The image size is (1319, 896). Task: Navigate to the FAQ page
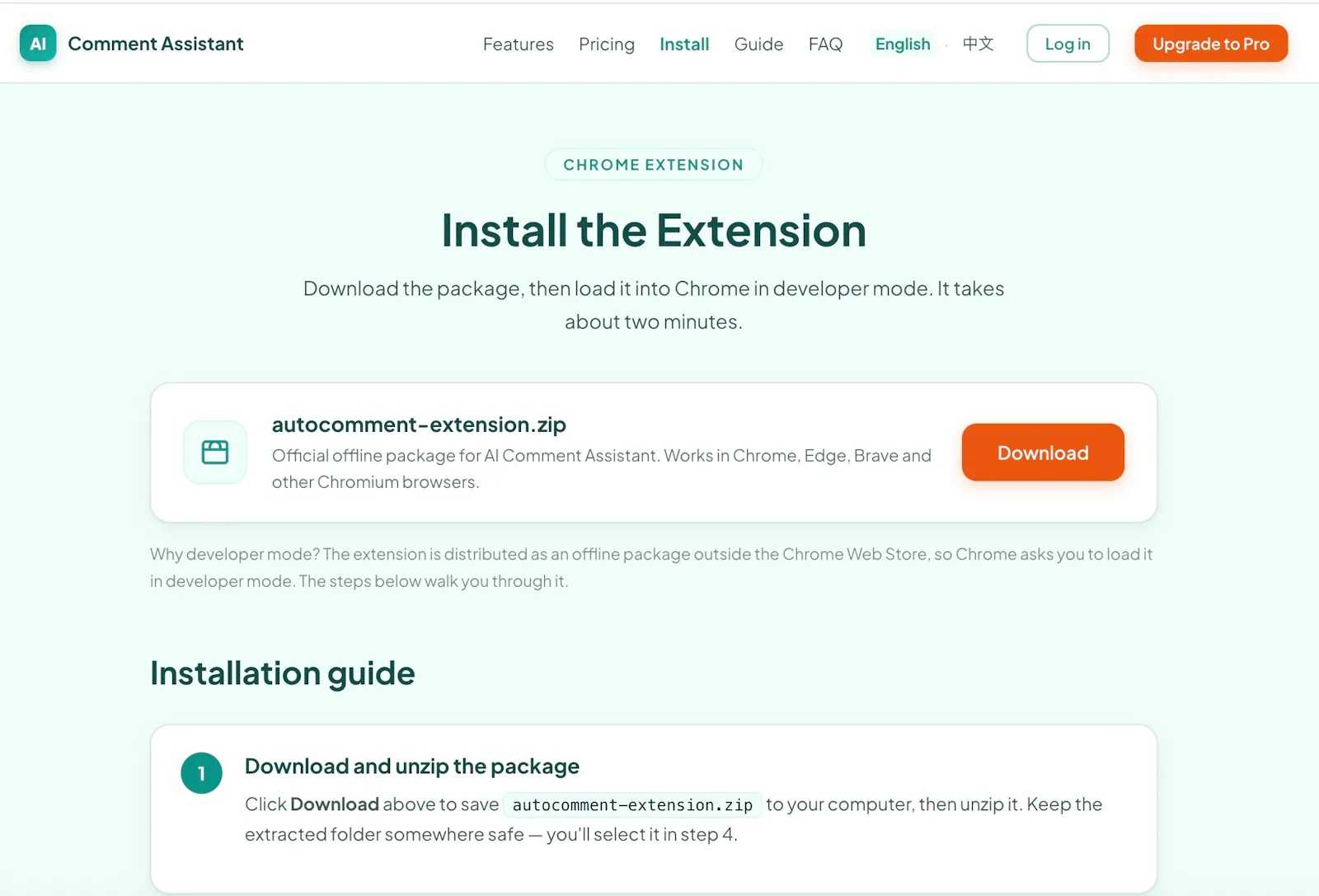tap(825, 45)
